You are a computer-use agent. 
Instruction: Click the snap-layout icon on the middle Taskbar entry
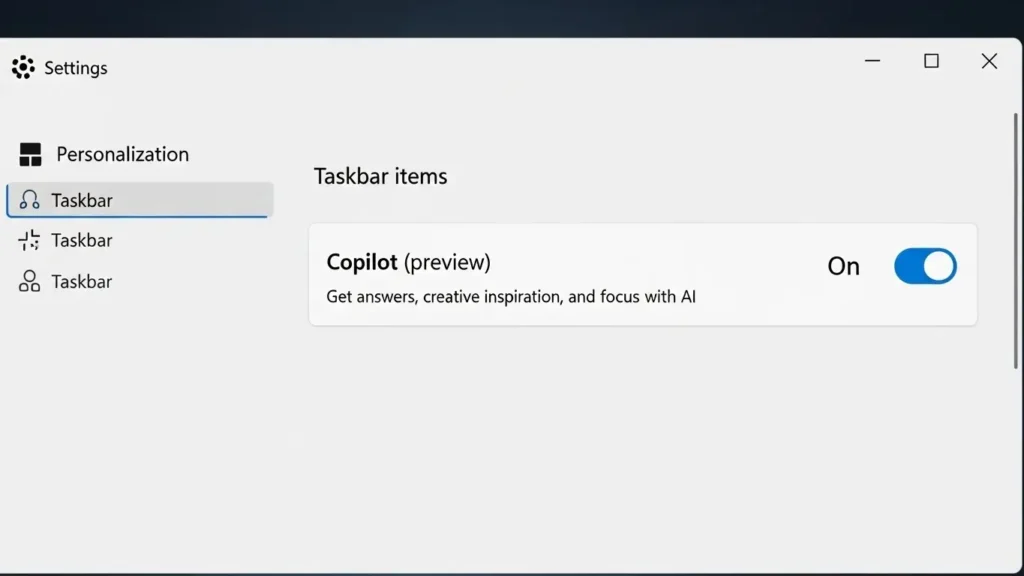31,240
